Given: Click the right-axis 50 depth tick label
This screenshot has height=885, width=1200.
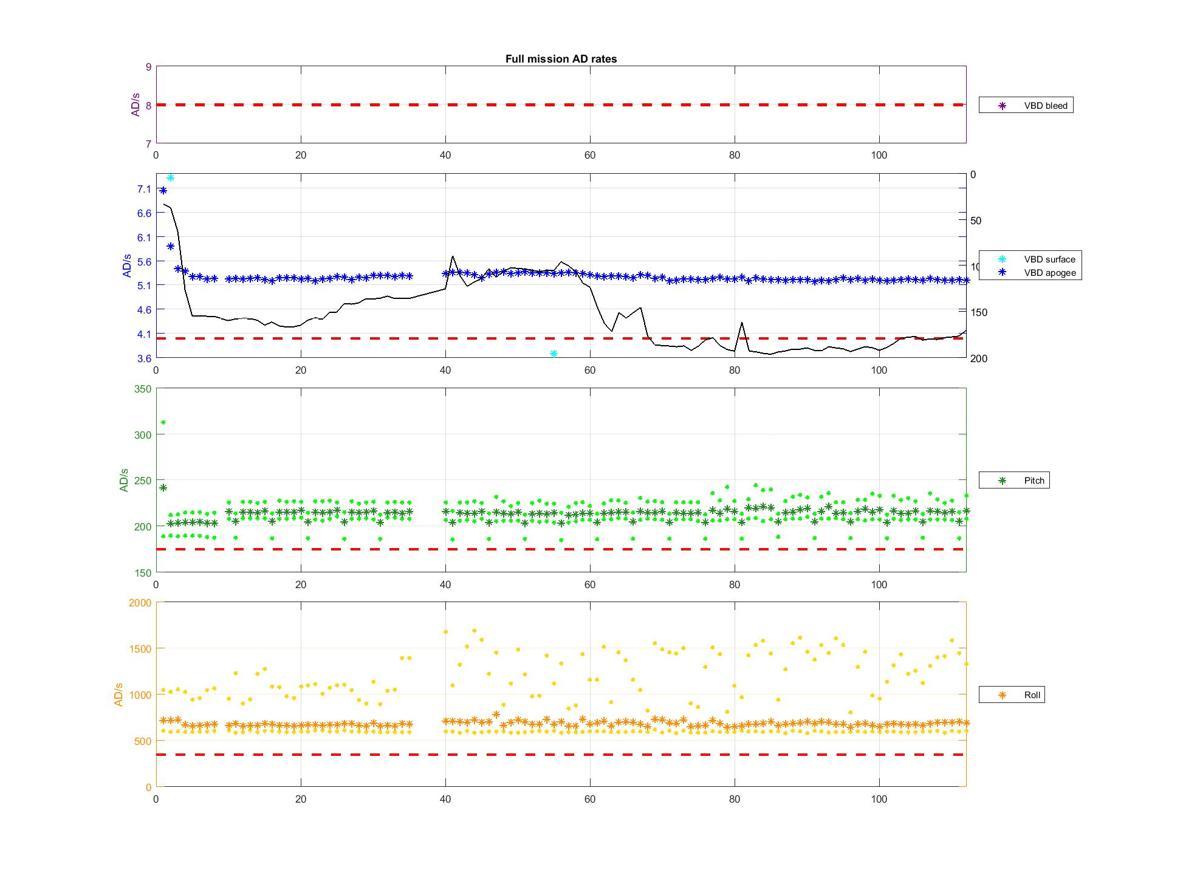Looking at the screenshot, I should pos(976,221).
